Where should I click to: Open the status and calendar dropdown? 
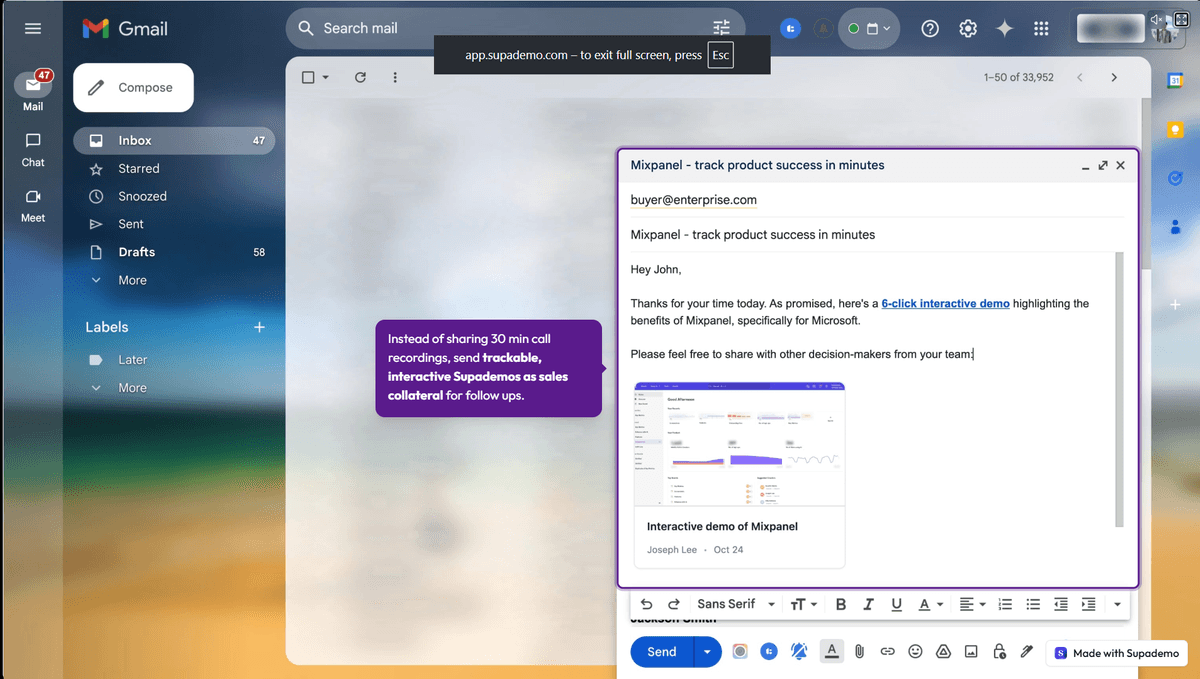869,29
